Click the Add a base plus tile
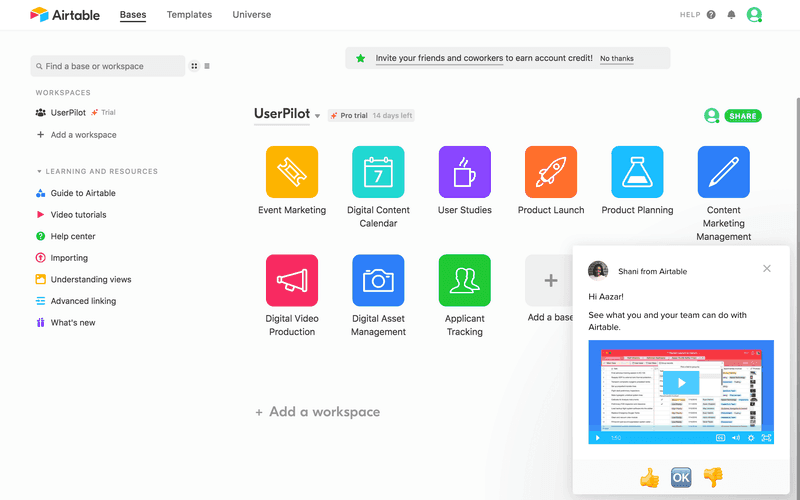This screenshot has height=500, width=800. coord(549,280)
